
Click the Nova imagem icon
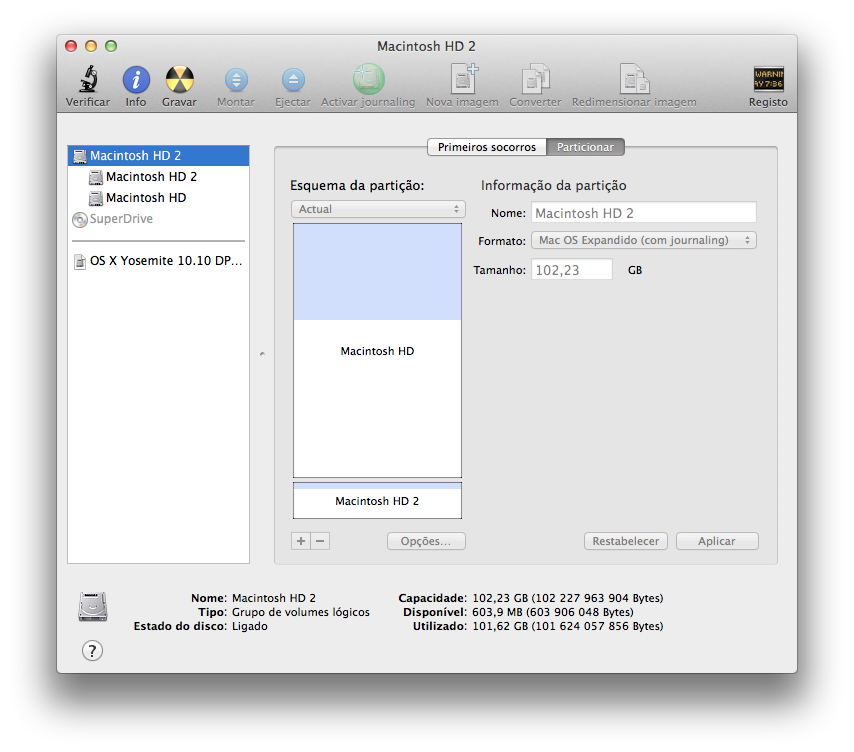point(463,79)
